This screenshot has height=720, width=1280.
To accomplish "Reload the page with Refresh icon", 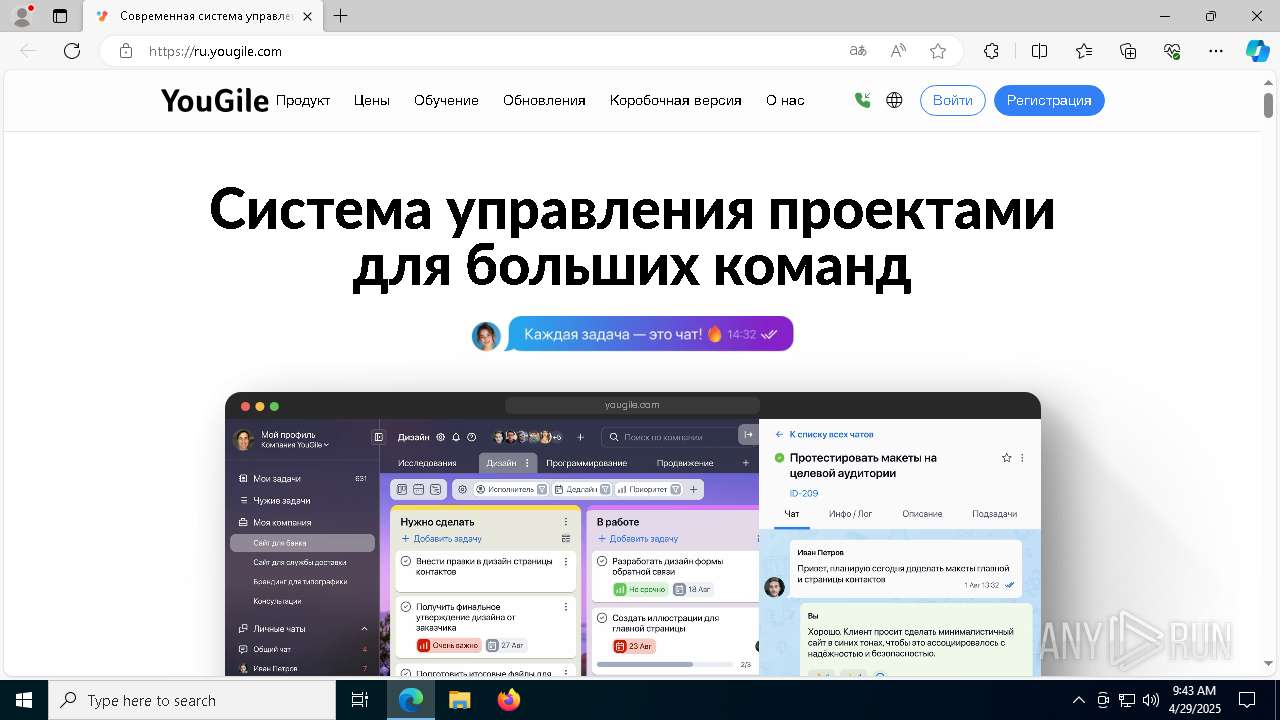I will (x=72, y=51).
